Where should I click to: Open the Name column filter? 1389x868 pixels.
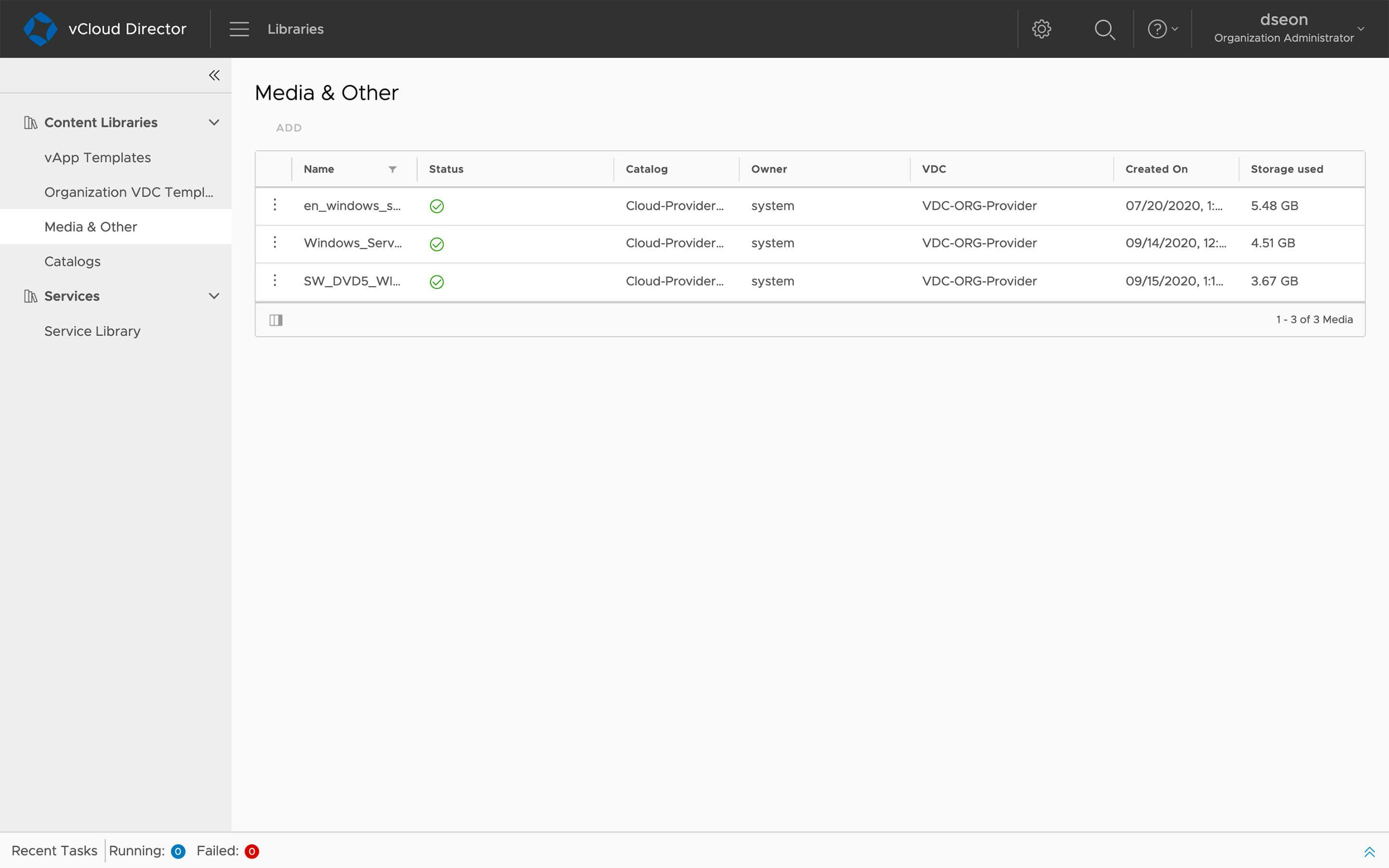(393, 169)
